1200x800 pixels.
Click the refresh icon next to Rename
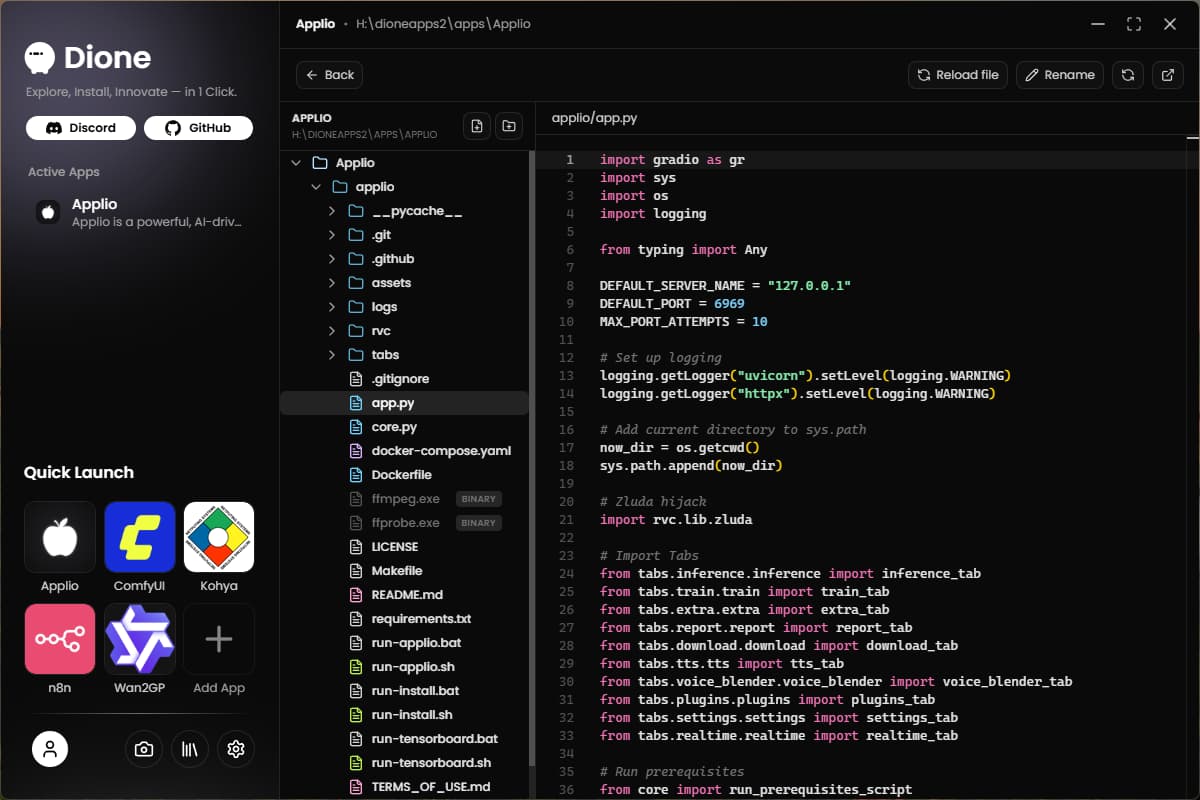tap(1128, 75)
